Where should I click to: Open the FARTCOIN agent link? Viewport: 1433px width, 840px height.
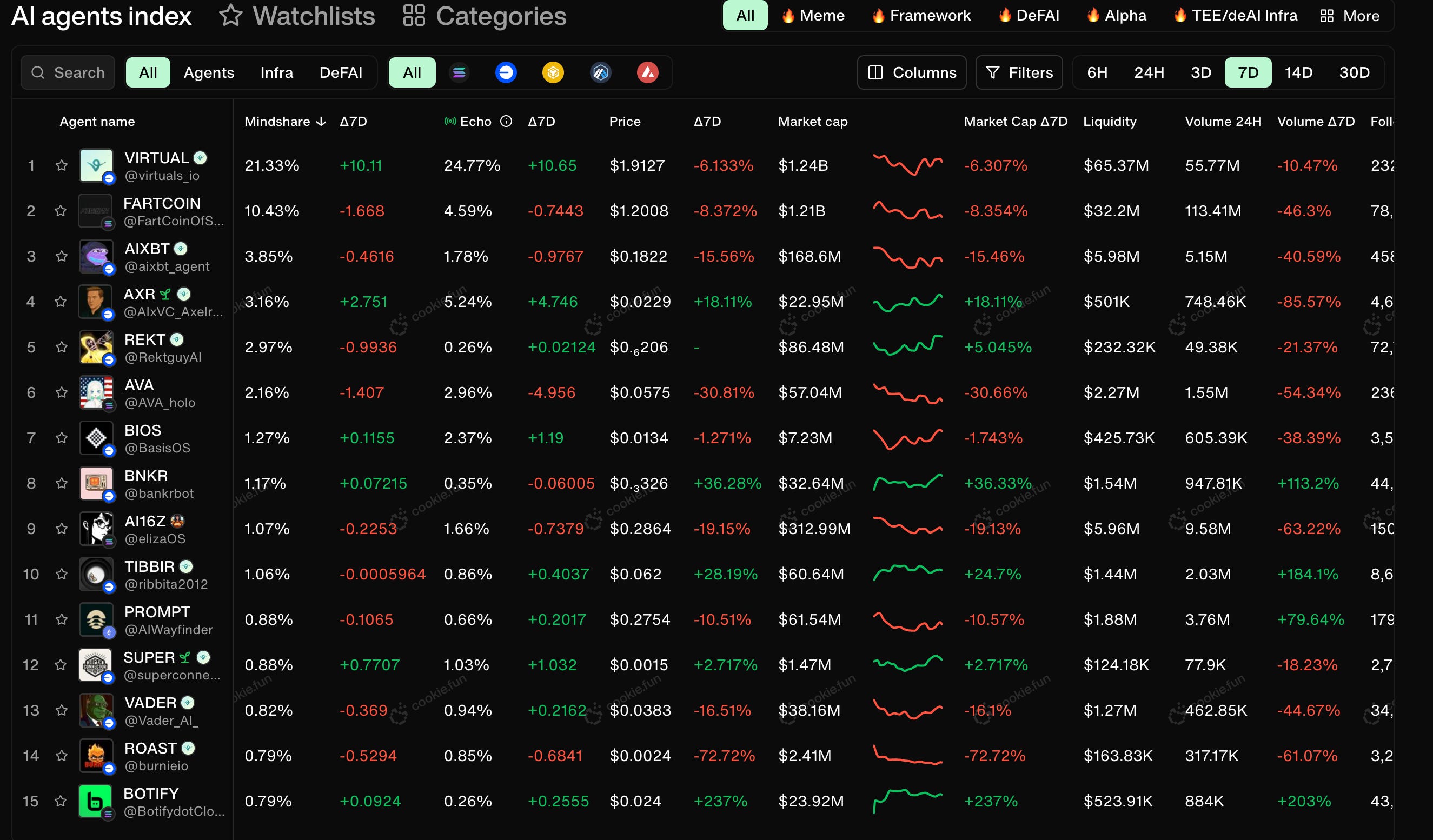(162, 203)
